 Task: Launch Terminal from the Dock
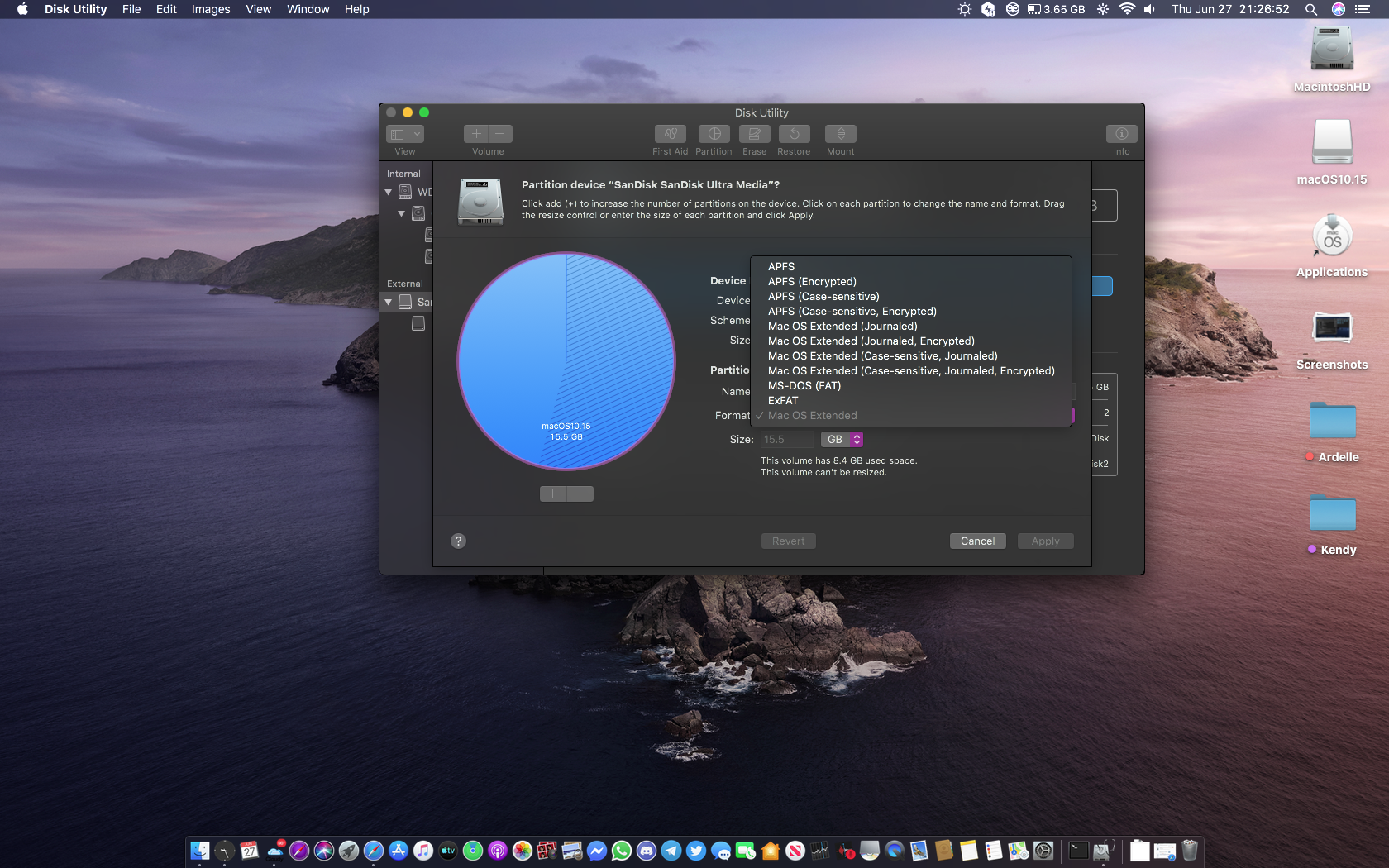coord(1078,851)
